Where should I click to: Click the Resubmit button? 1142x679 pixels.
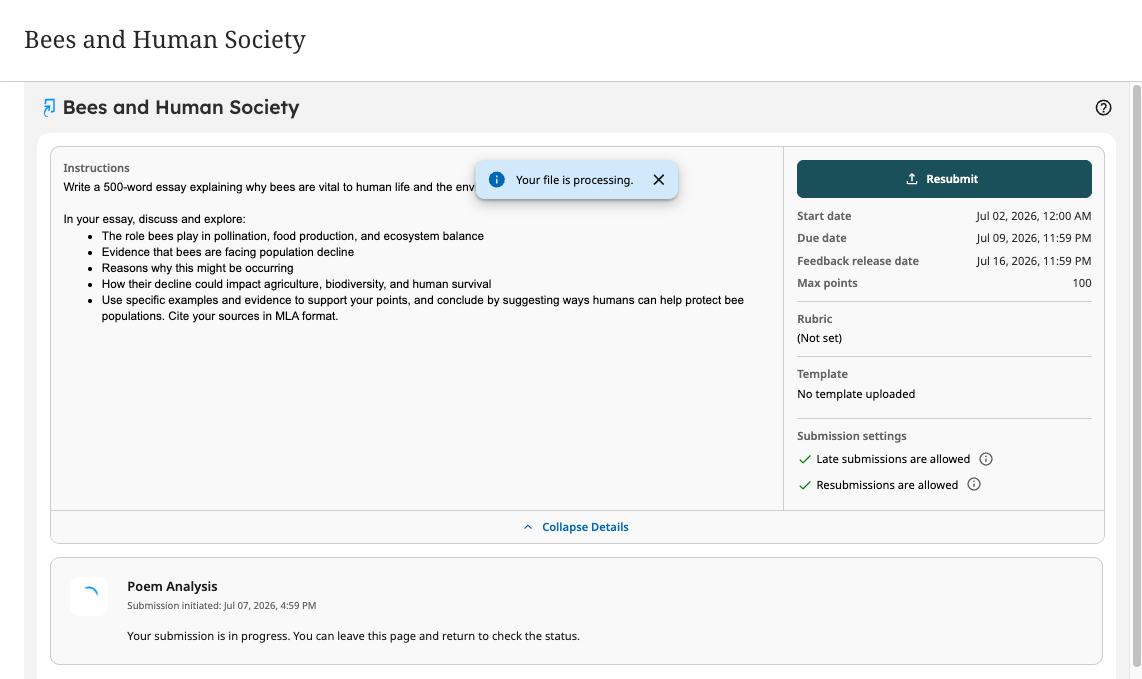tap(944, 179)
